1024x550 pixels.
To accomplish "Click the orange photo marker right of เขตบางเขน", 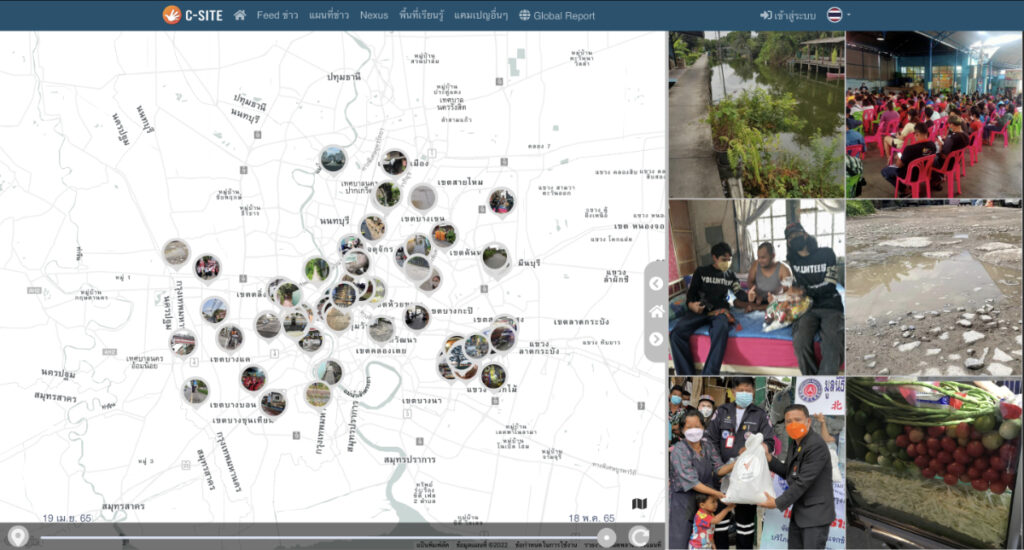I will pyautogui.click(x=443, y=235).
